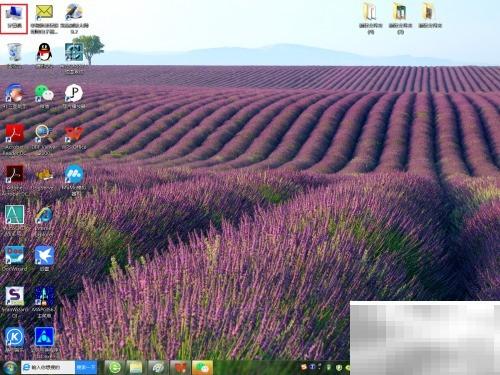Click the blue search button beside the taskbar box
This screenshot has height=375, width=500.
point(86,367)
